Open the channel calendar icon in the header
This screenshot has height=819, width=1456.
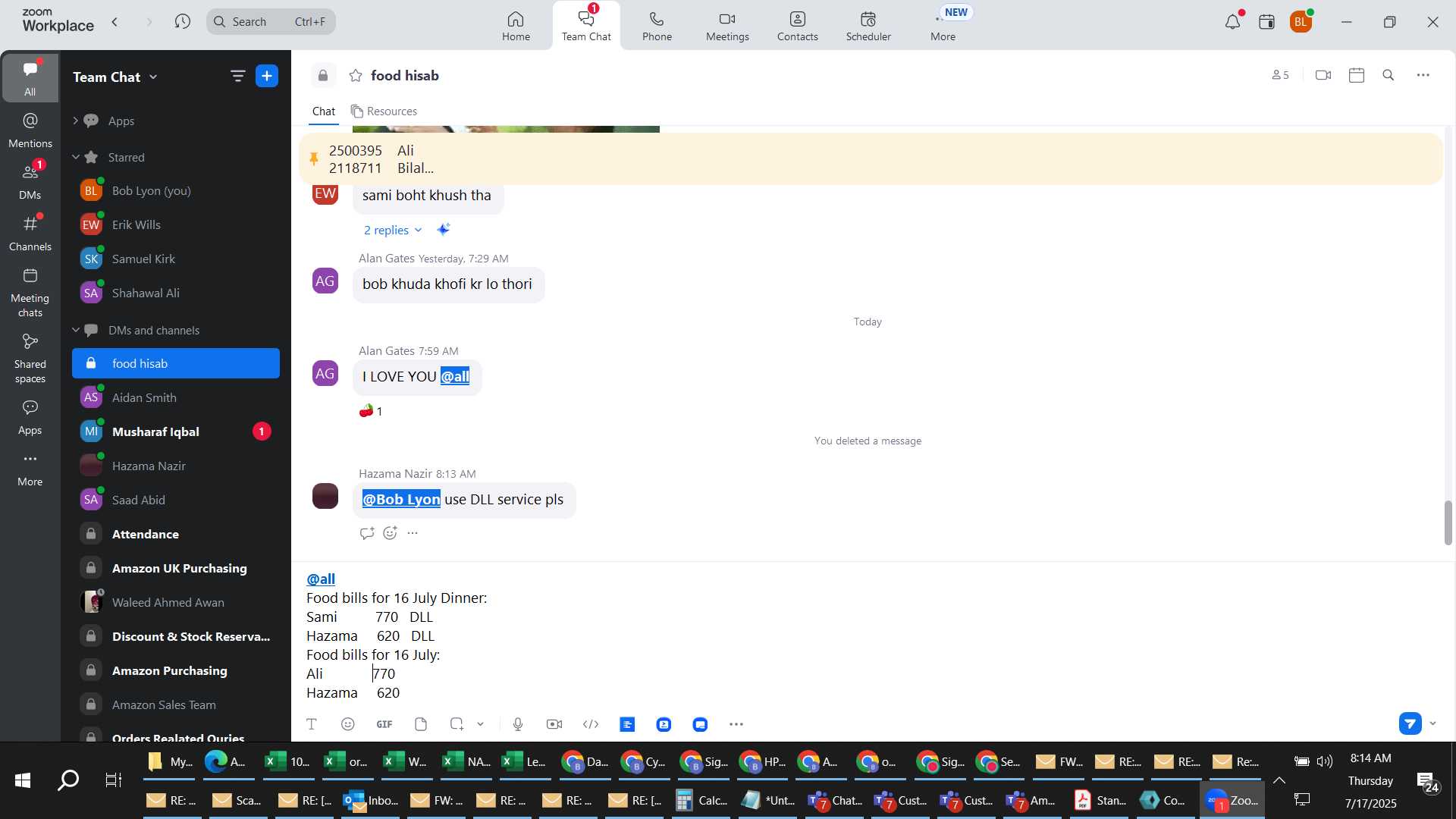pos(1357,75)
